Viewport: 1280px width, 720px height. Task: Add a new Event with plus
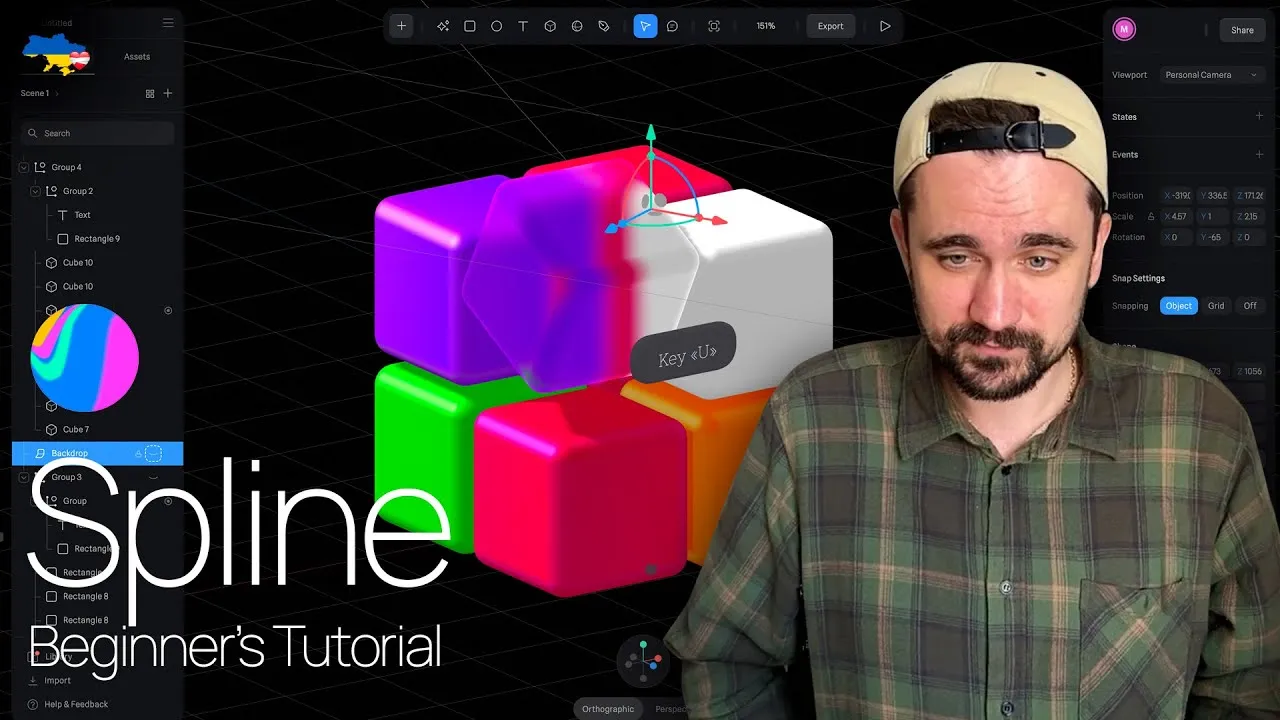pyautogui.click(x=1259, y=154)
